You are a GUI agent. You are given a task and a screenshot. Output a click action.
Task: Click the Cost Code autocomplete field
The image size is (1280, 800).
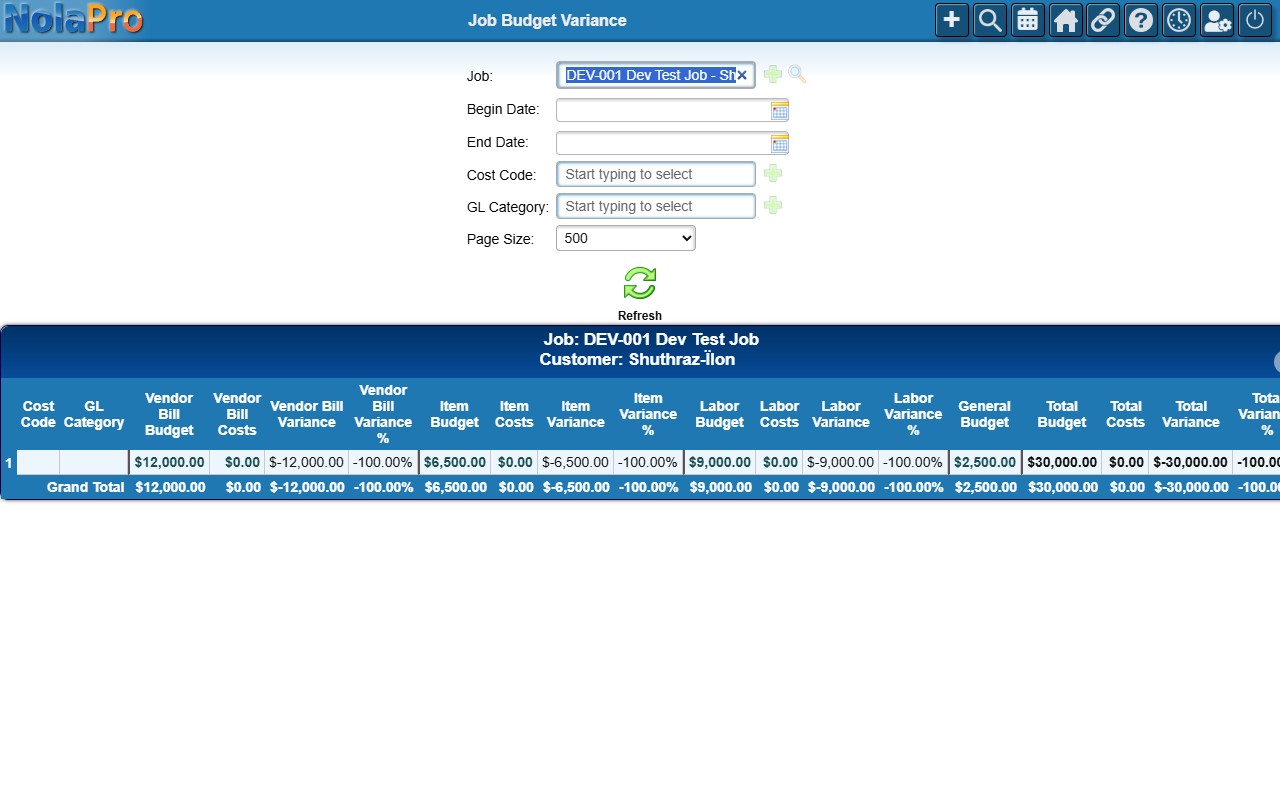point(656,174)
